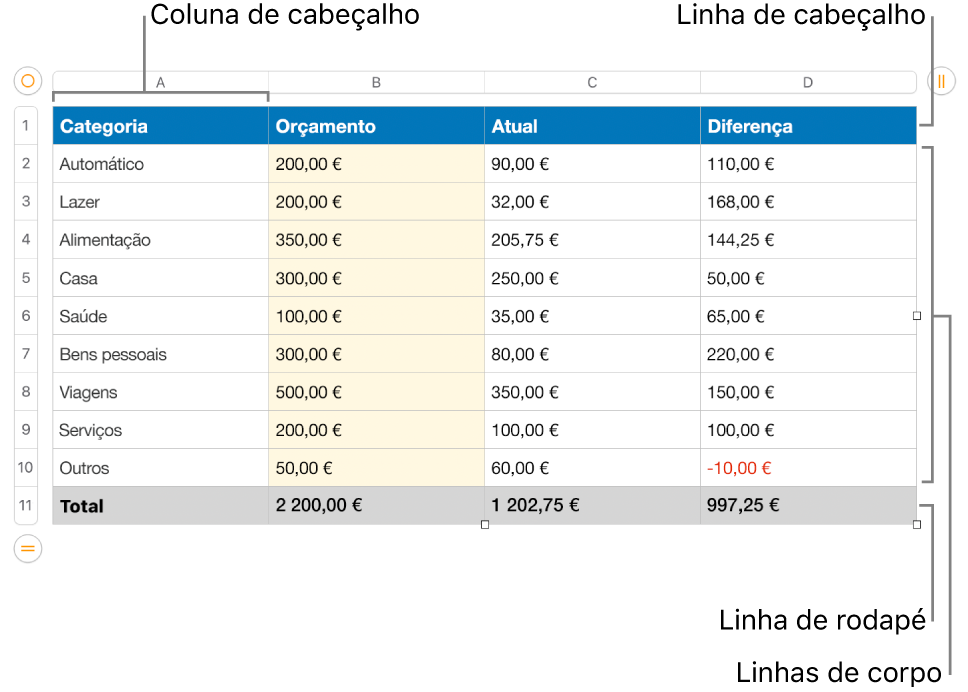The width and height of the screenshot is (968, 692).
Task: Click the bottom-center table resize handle
Action: pos(485,524)
